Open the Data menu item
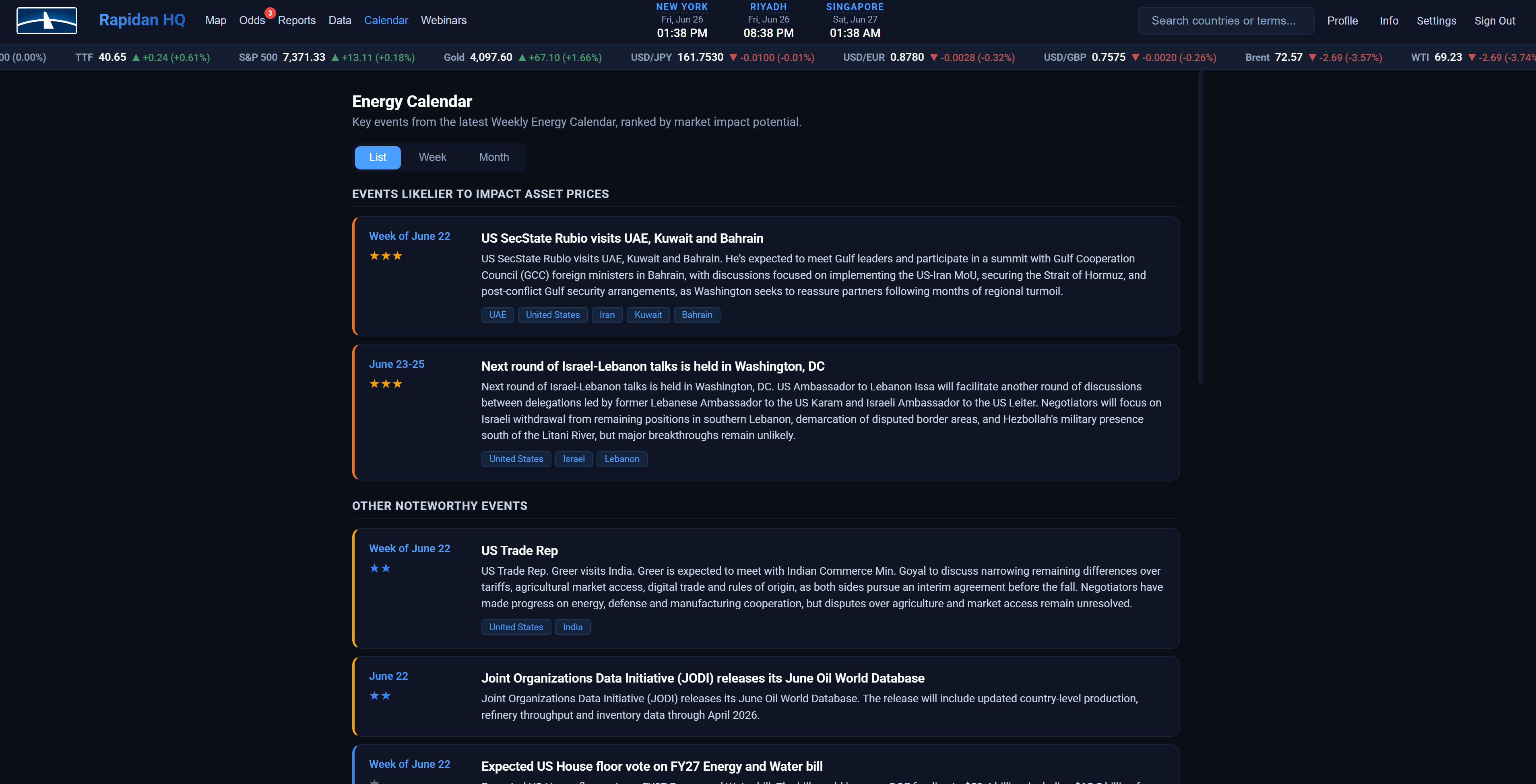The image size is (1536, 784). click(x=340, y=20)
